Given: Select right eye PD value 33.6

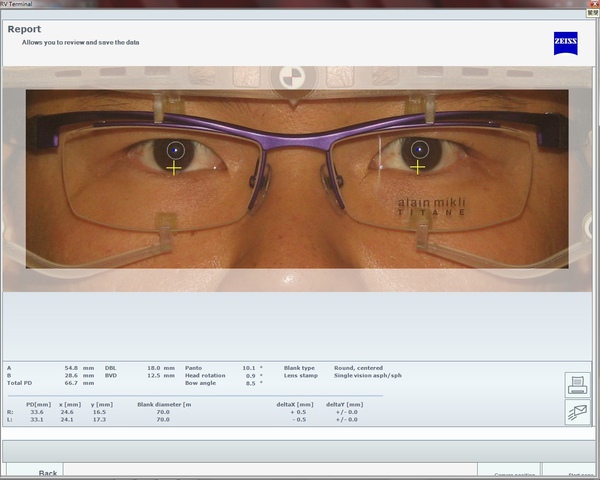Looking at the screenshot, I should (x=37, y=412).
